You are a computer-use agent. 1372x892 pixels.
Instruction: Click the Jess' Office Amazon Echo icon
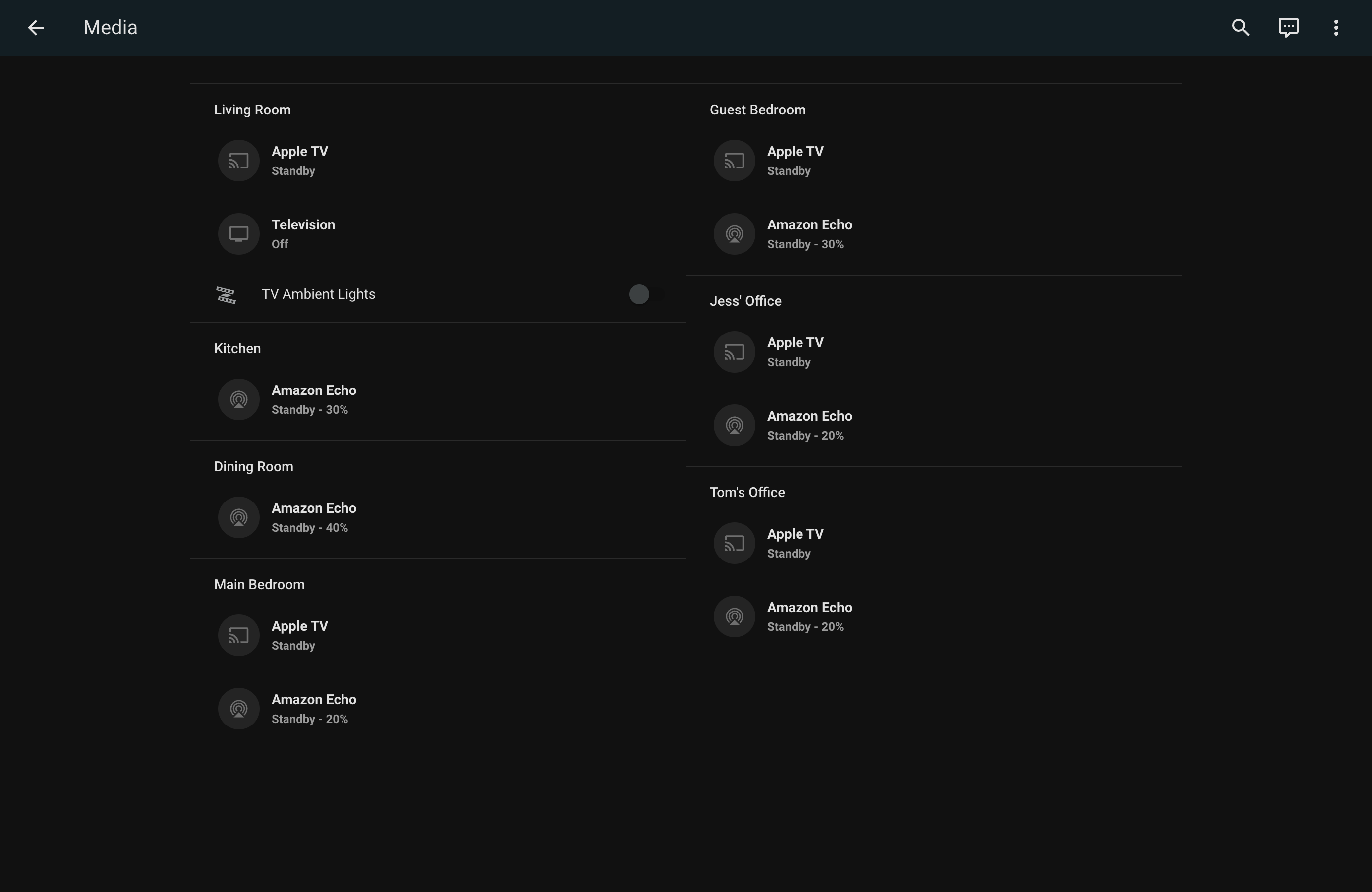(x=734, y=425)
